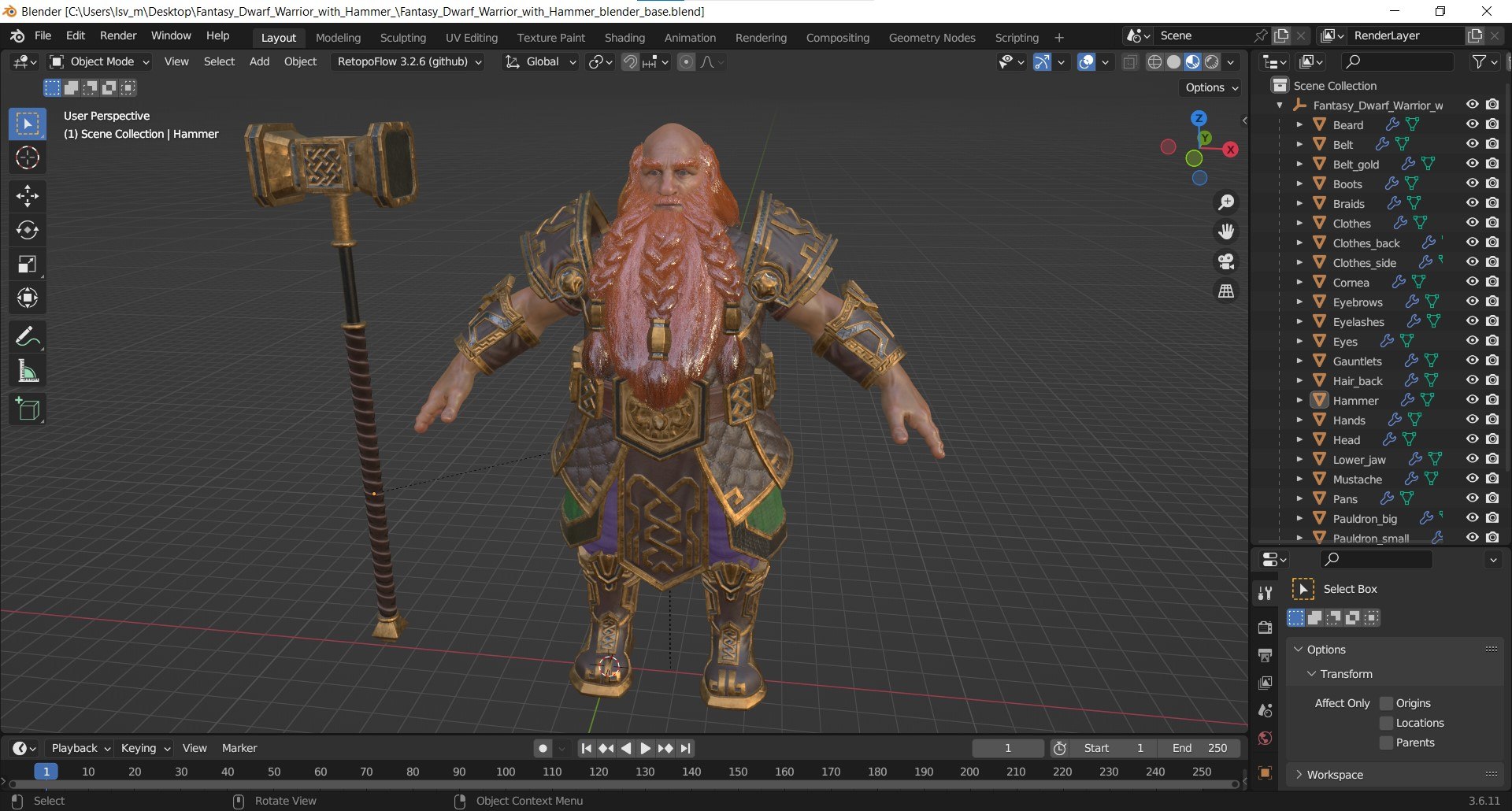The width and height of the screenshot is (1512, 811).
Task: Collapse the Transform subpanel
Action: (1311, 674)
